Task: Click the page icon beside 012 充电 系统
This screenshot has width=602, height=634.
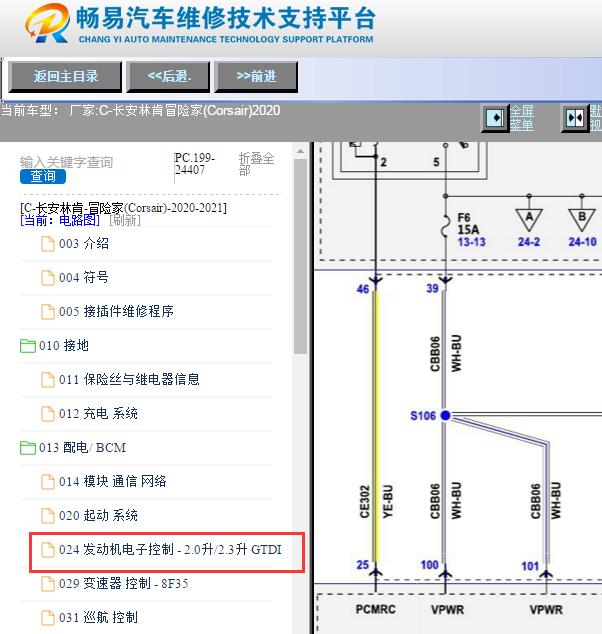Action: point(48,414)
